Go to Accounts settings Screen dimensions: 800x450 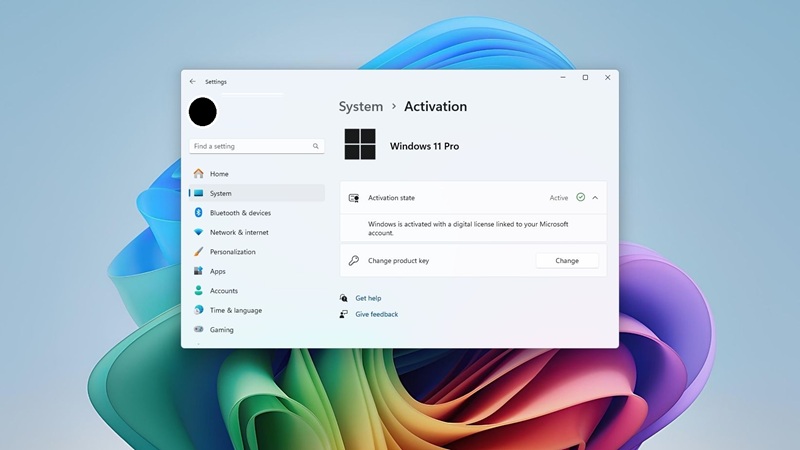[x=224, y=291]
